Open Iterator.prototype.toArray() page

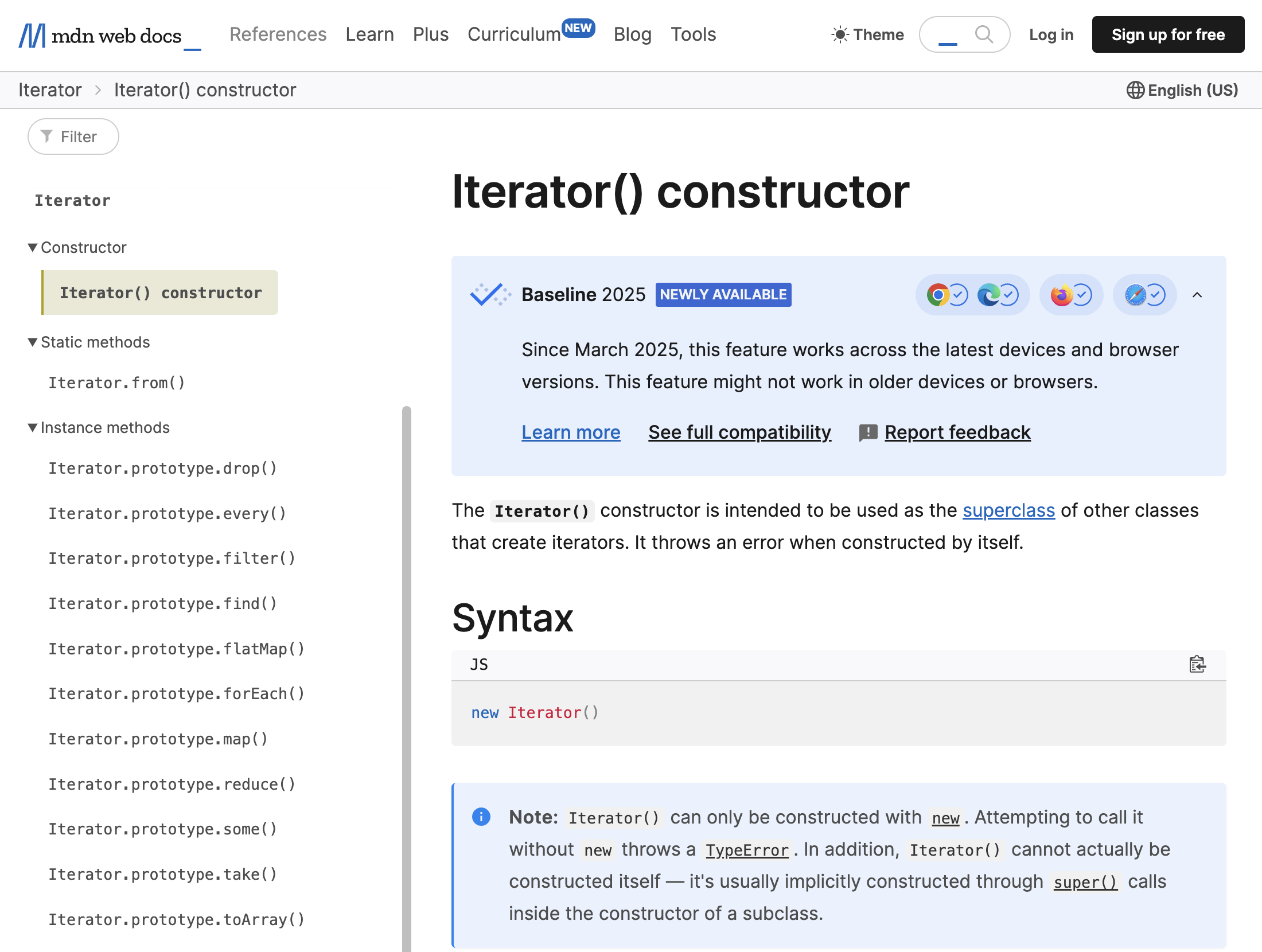pos(177,919)
